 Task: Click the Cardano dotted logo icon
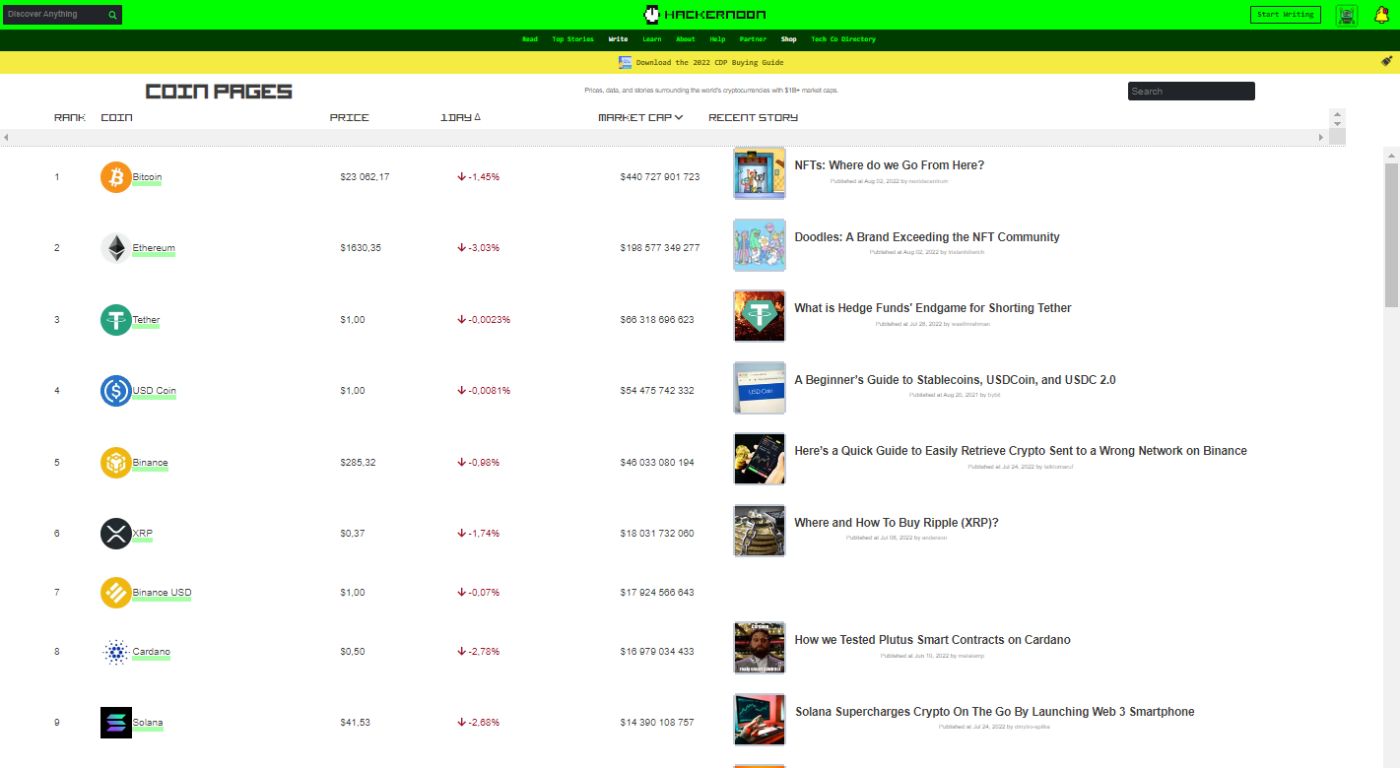pyautogui.click(x=116, y=652)
